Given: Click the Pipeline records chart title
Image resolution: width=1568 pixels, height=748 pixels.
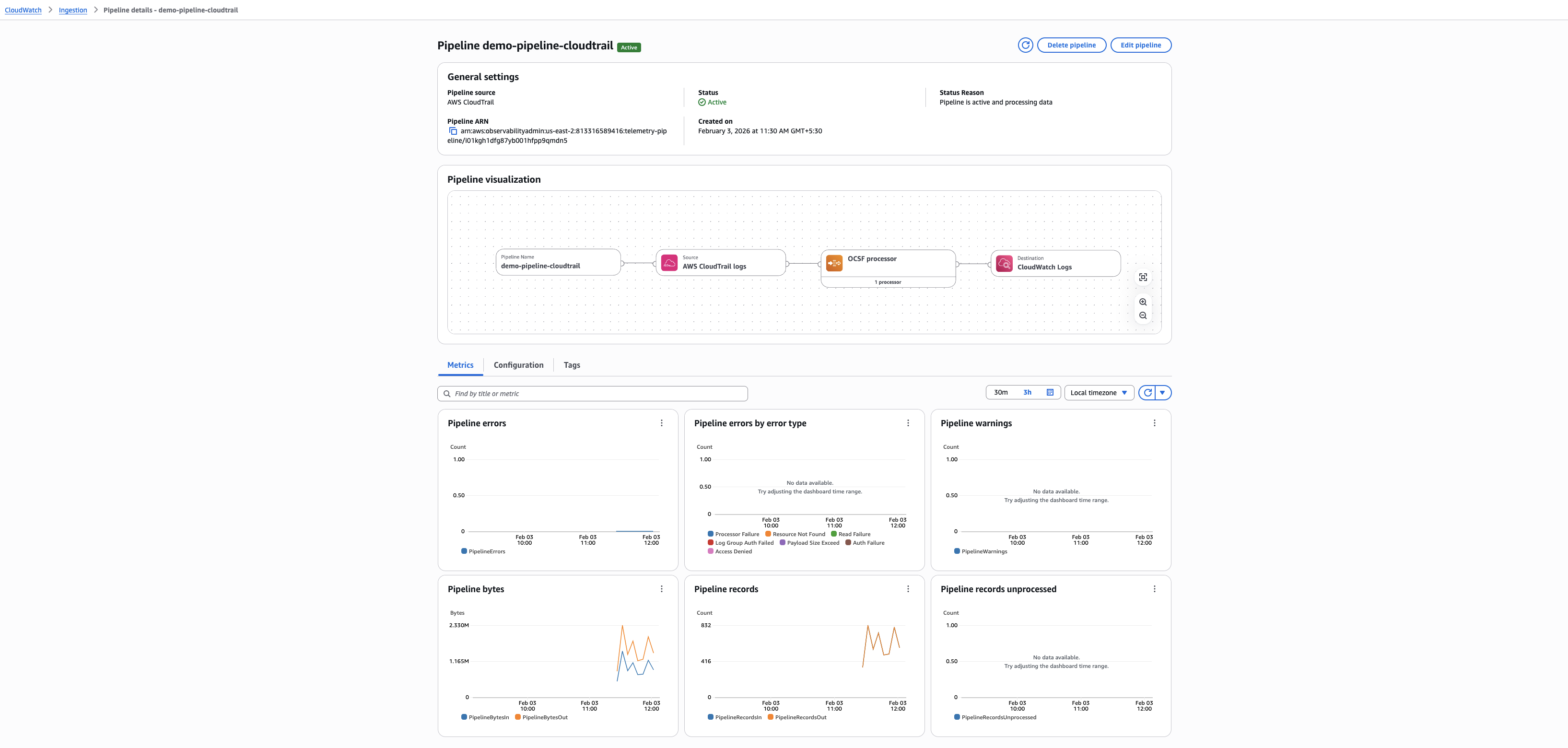Looking at the screenshot, I should pyautogui.click(x=726, y=589).
